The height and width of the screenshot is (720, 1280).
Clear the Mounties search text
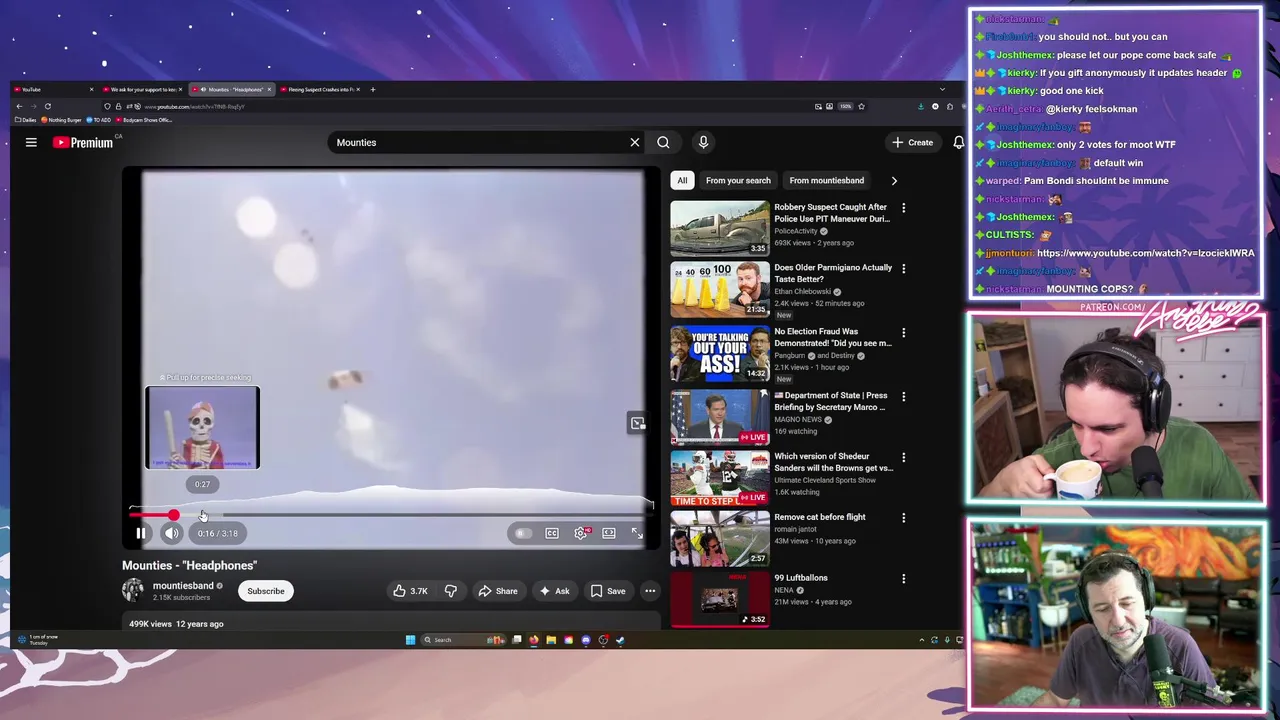[x=634, y=142]
